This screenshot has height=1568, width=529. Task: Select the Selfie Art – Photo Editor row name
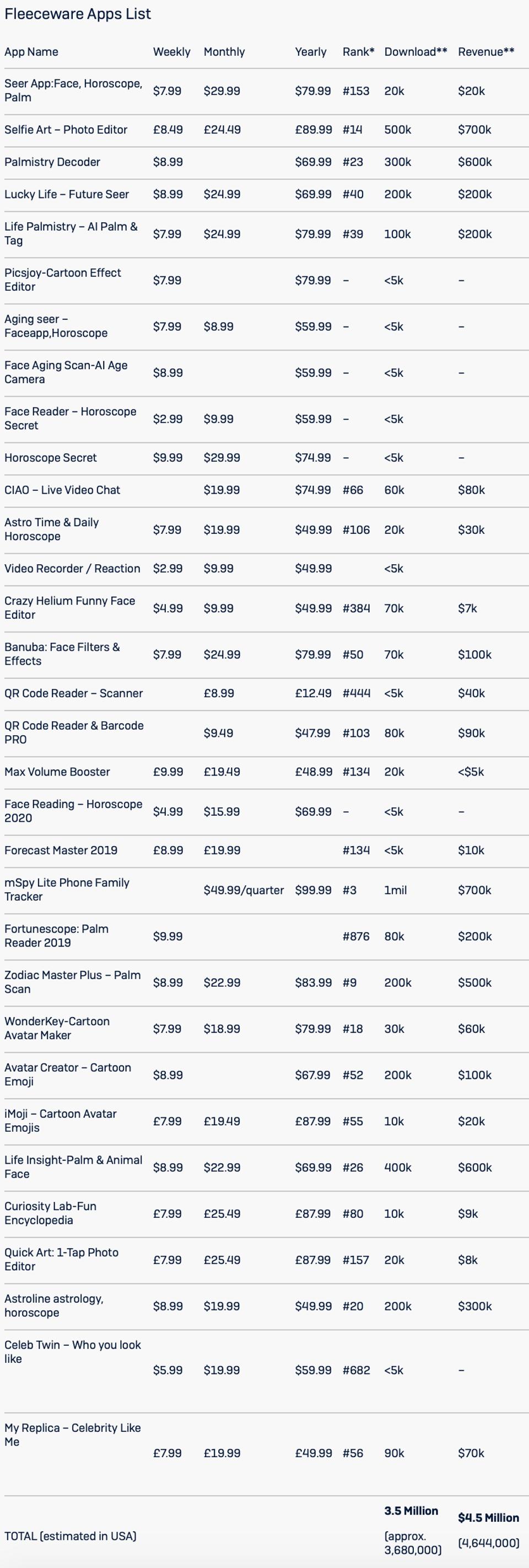coord(66,130)
